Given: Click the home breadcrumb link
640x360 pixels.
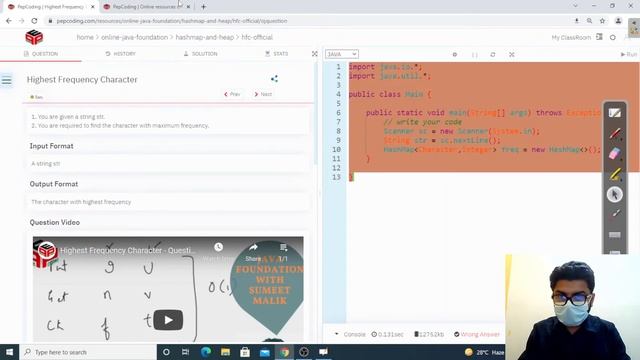Looking at the screenshot, I should [85, 37].
